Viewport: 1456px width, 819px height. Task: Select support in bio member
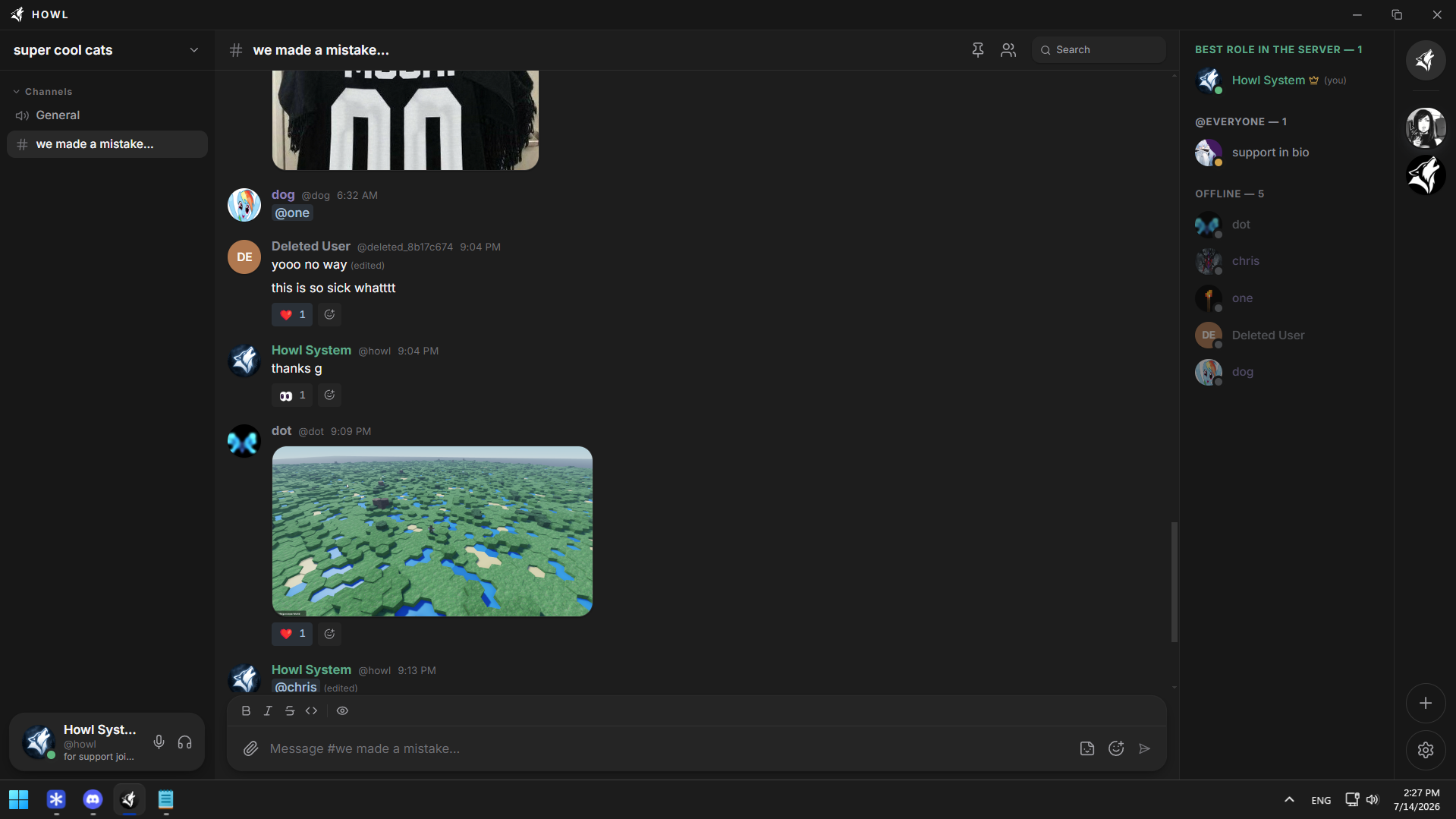(1286, 153)
